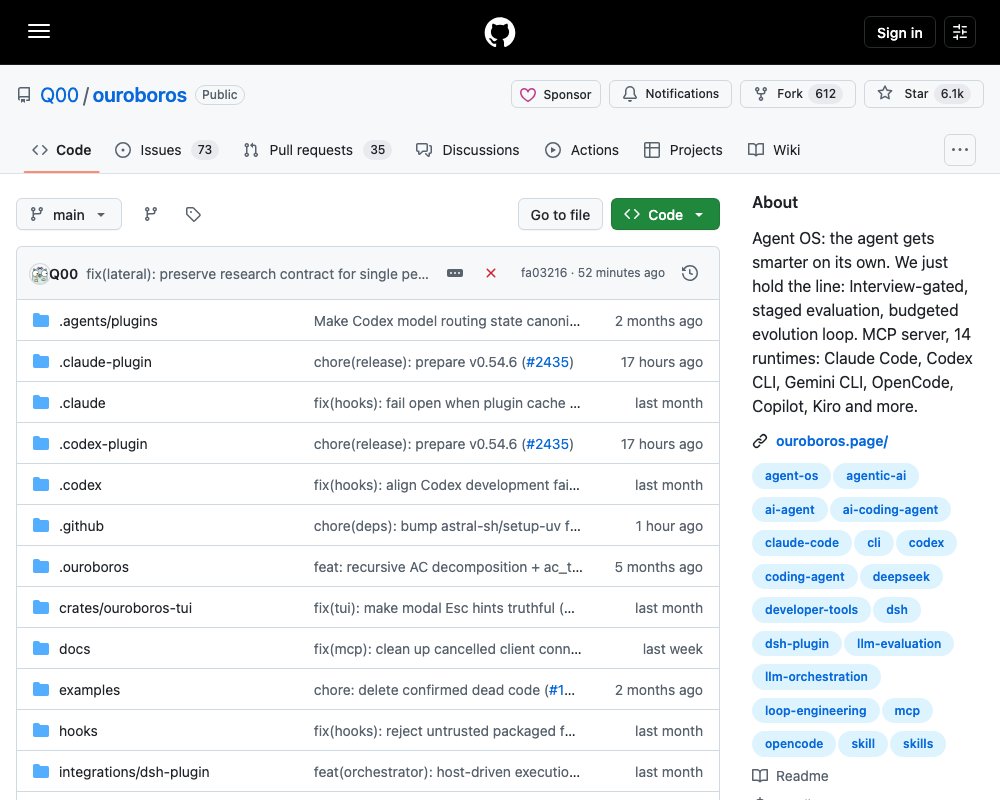Open latest commit message fix(lateral)

tap(257, 274)
